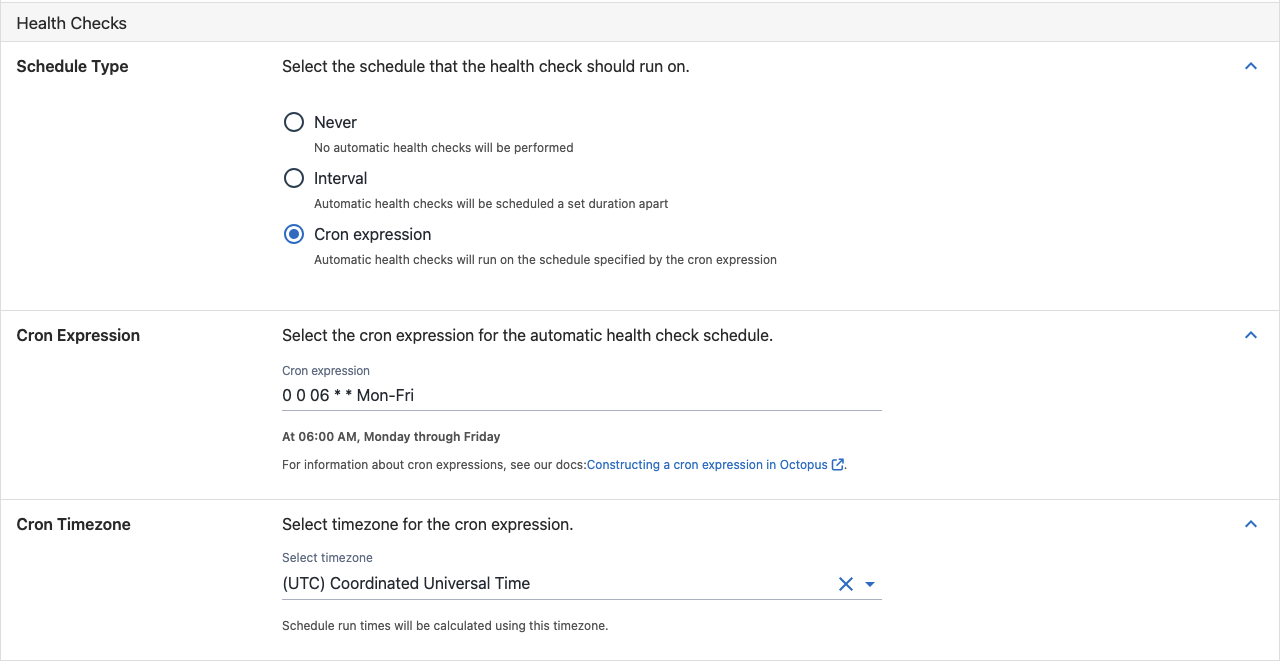
Task: Click the Cron expression input field
Action: click(582, 395)
